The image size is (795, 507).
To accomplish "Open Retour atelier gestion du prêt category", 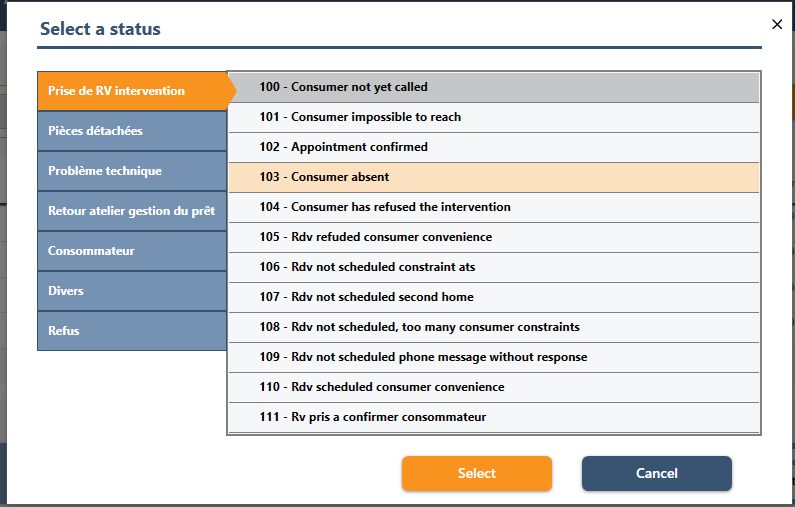I will click(x=132, y=211).
